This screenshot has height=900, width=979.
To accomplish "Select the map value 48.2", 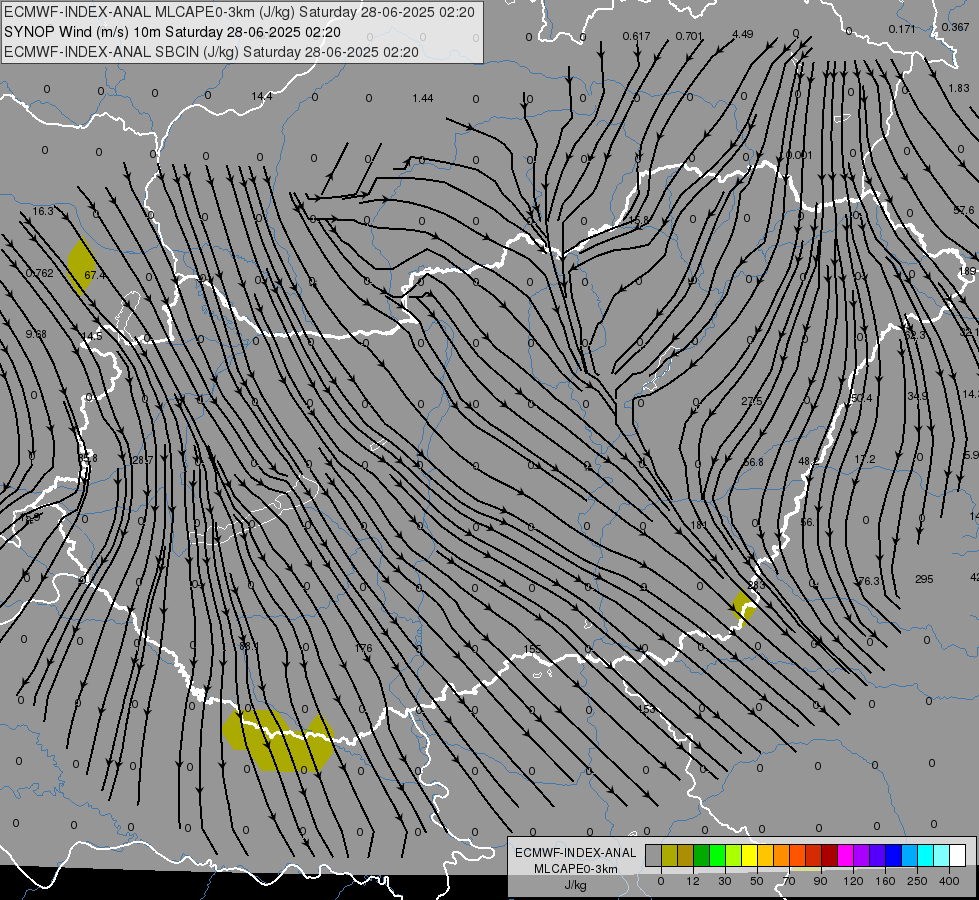I will point(808,461).
